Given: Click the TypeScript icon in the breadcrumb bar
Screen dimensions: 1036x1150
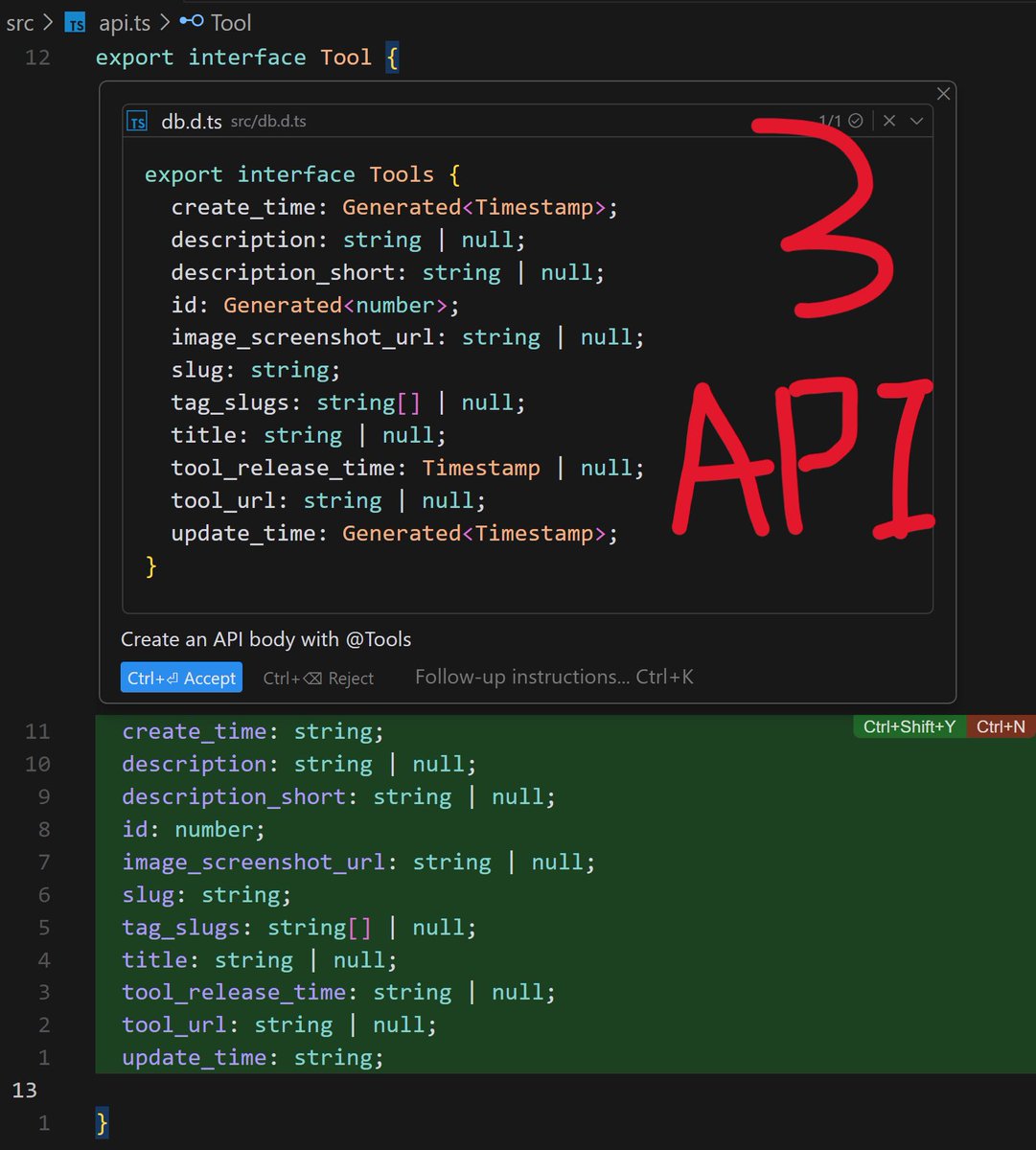Looking at the screenshot, I should click(76, 22).
